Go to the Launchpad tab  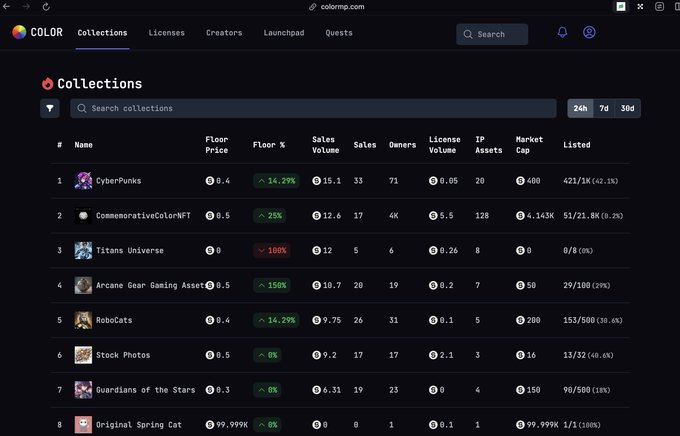point(283,33)
